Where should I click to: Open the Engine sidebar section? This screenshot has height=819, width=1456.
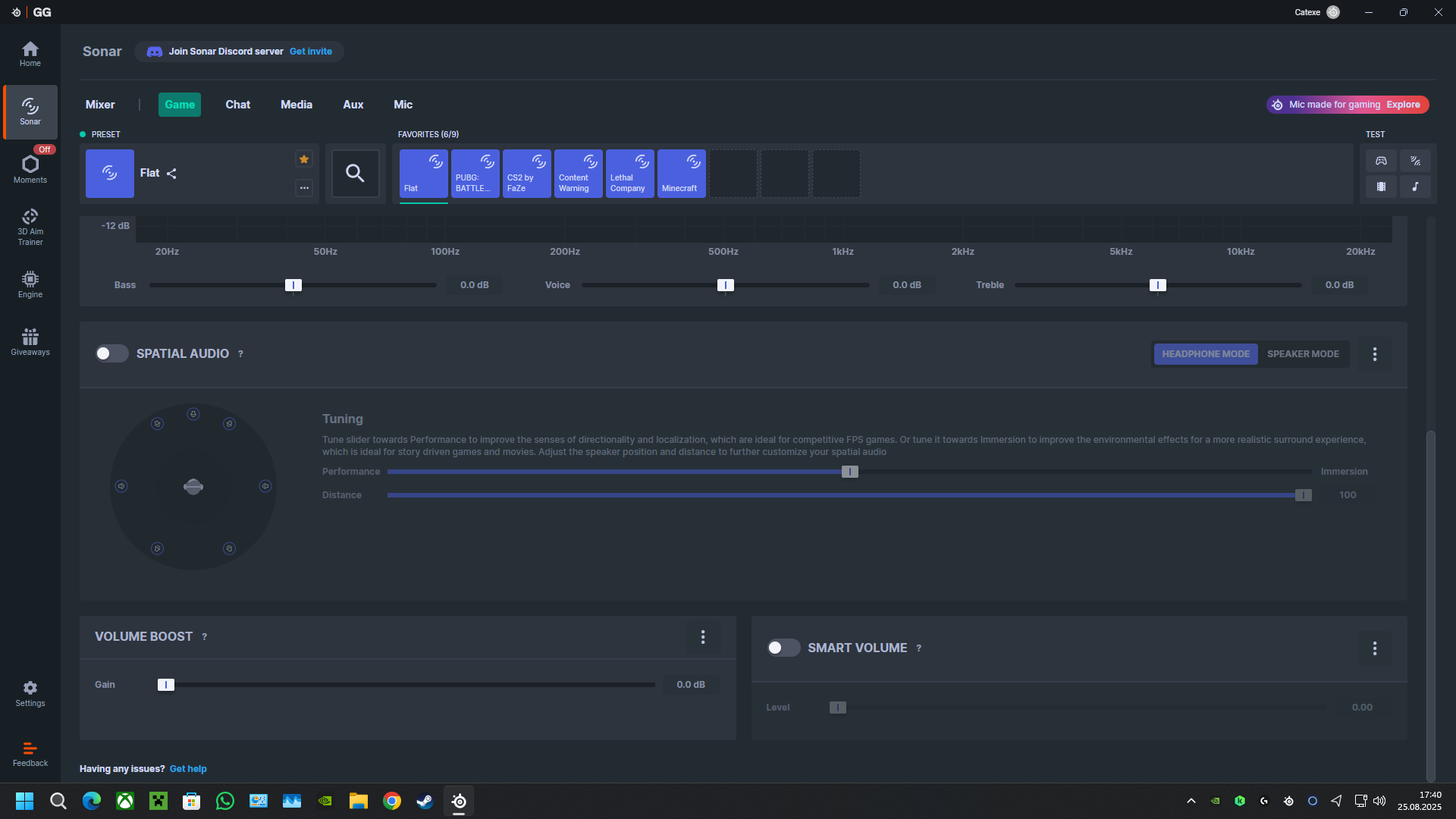point(30,284)
